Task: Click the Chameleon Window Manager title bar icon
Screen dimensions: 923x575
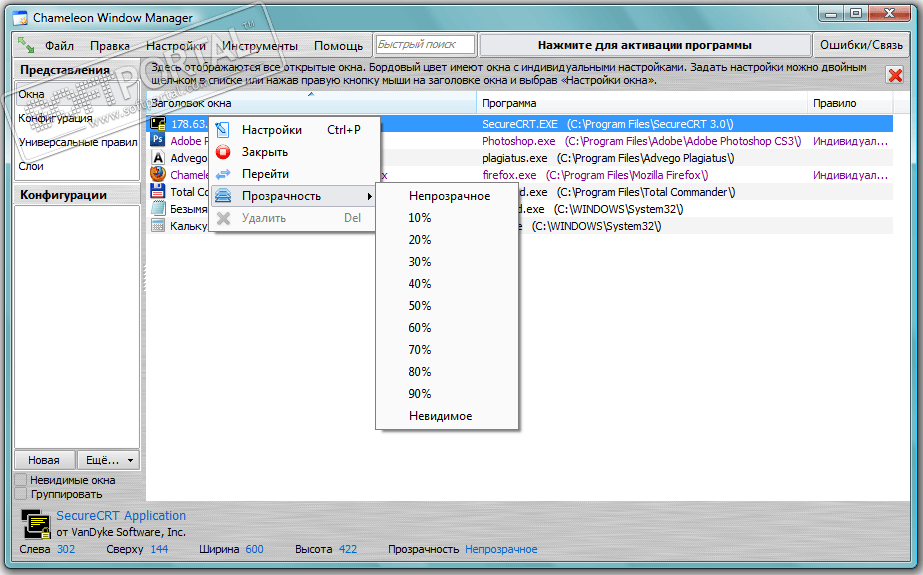Action: click(21, 17)
